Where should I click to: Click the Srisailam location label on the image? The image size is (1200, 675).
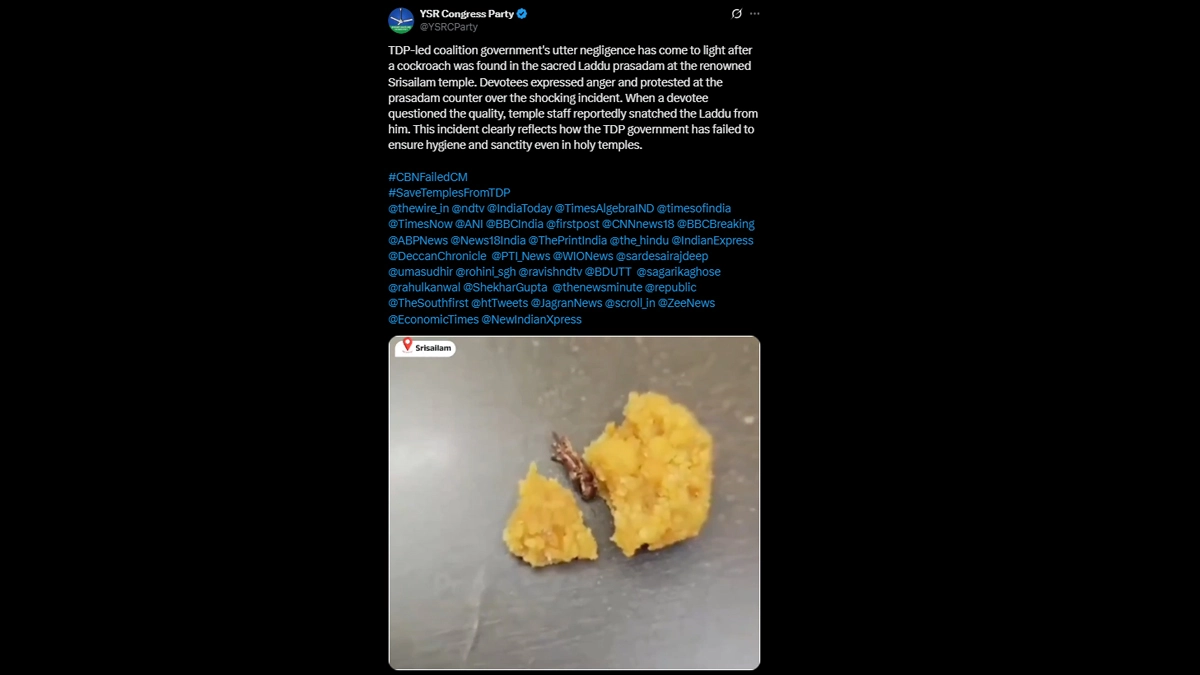tap(435, 348)
